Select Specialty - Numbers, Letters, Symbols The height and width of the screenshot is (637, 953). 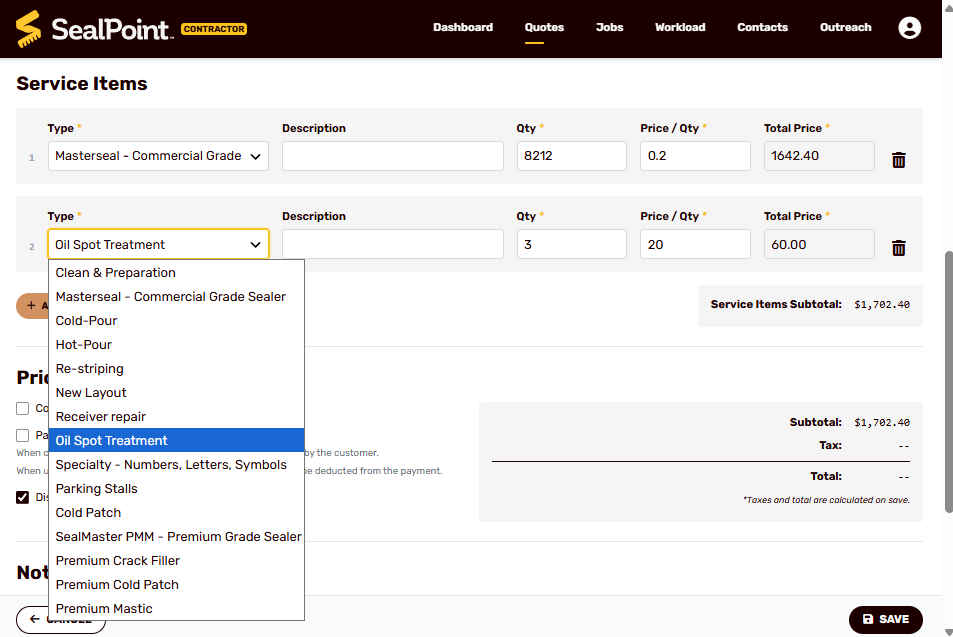tap(176, 464)
